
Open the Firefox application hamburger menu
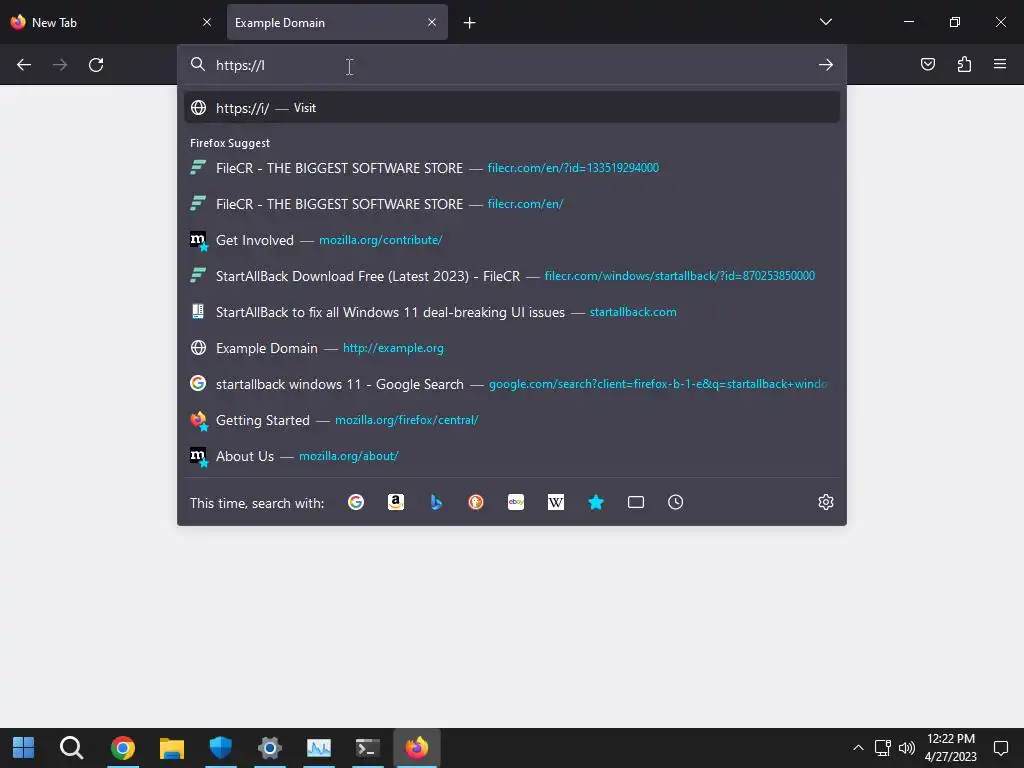[x=1000, y=64]
